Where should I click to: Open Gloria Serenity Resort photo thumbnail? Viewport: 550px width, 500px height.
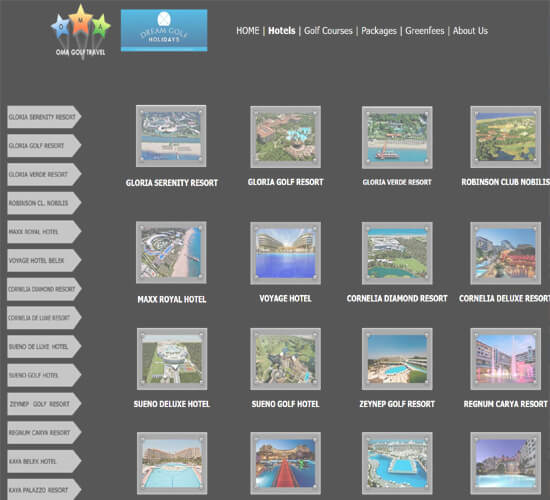[171, 136]
